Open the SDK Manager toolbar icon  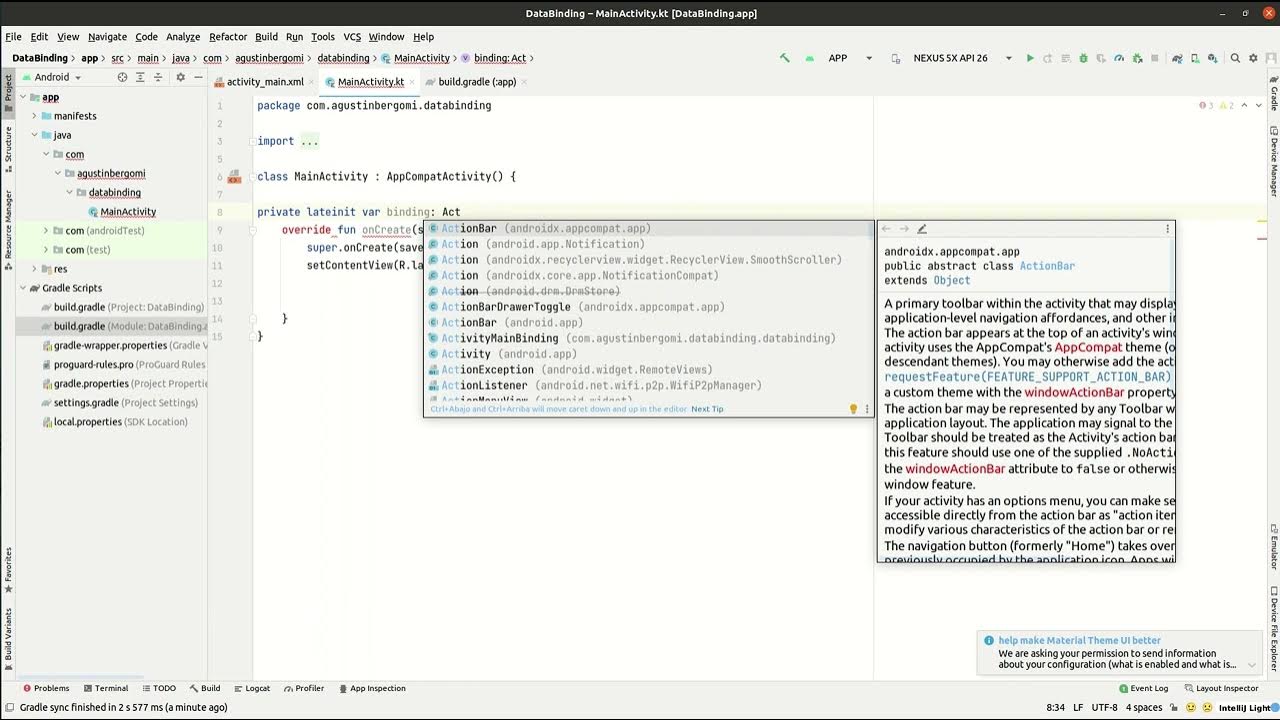(1212, 58)
